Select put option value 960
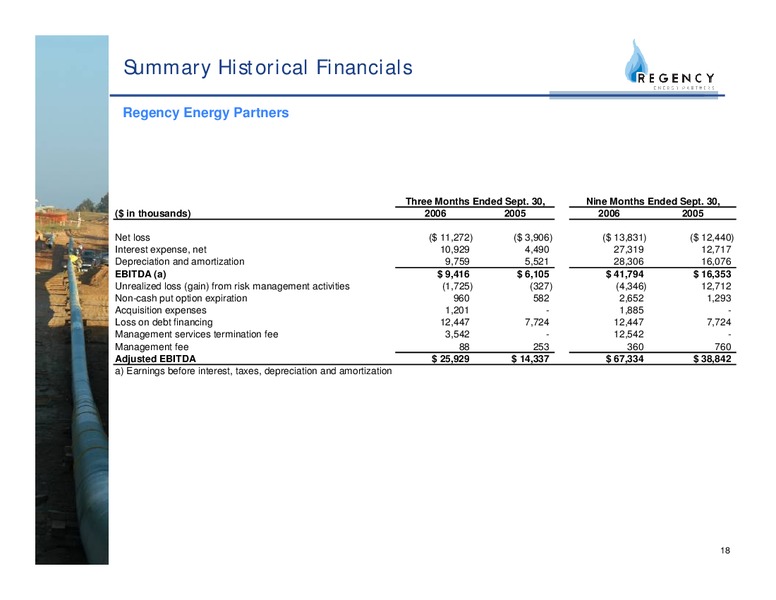Screen dimensions: 776x600 tap(461, 298)
